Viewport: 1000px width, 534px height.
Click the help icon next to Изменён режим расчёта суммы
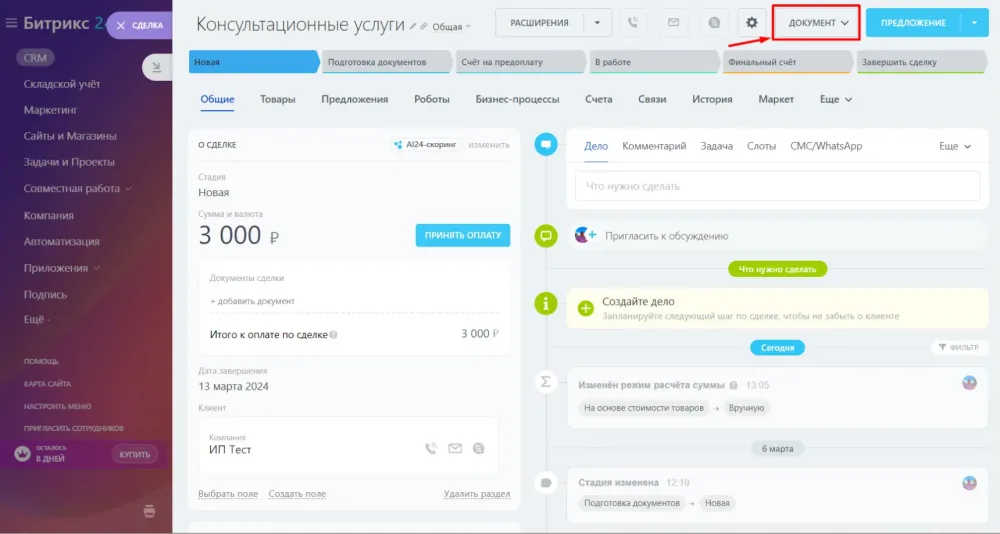733,385
